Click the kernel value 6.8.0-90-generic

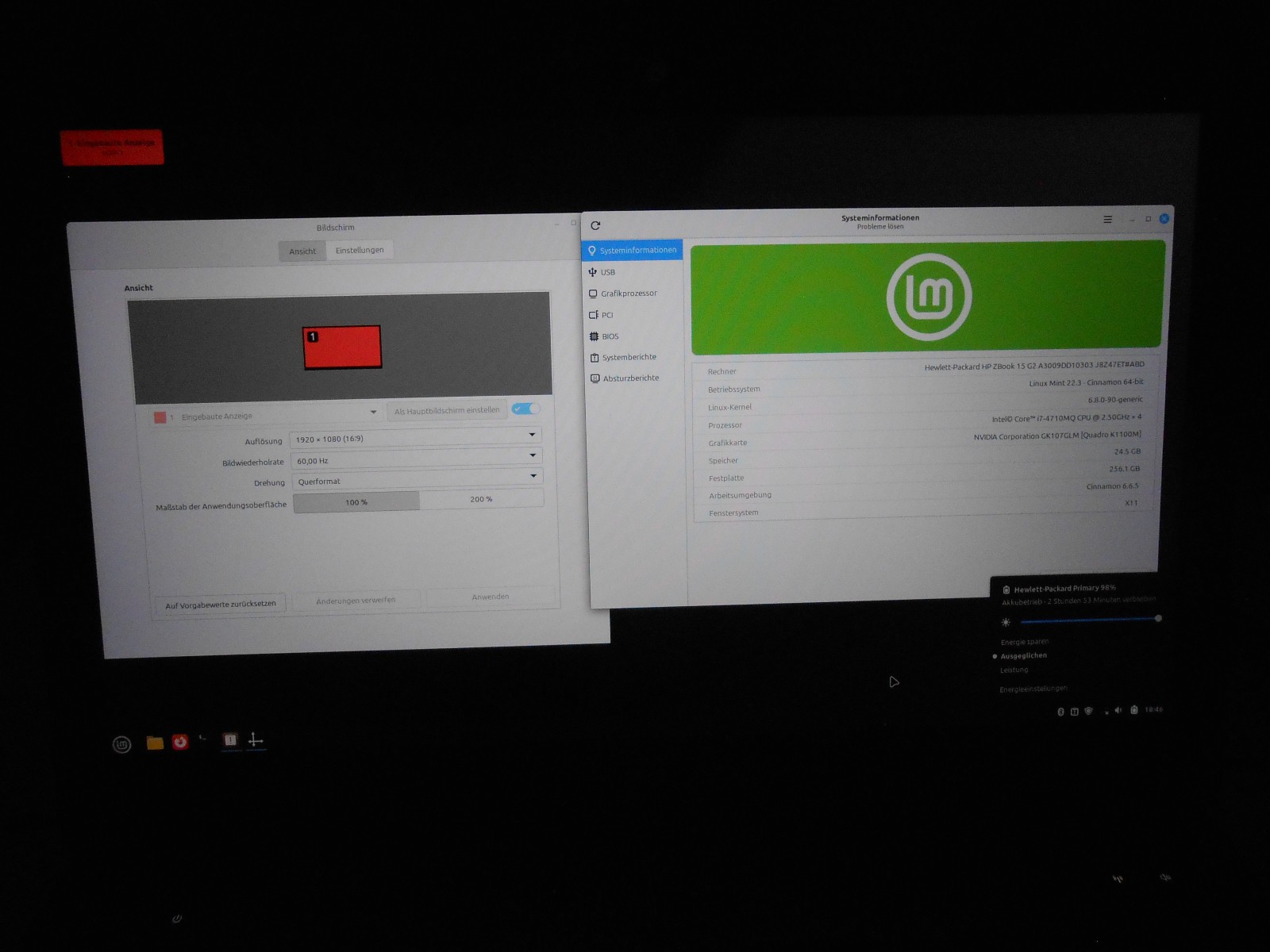(1115, 400)
